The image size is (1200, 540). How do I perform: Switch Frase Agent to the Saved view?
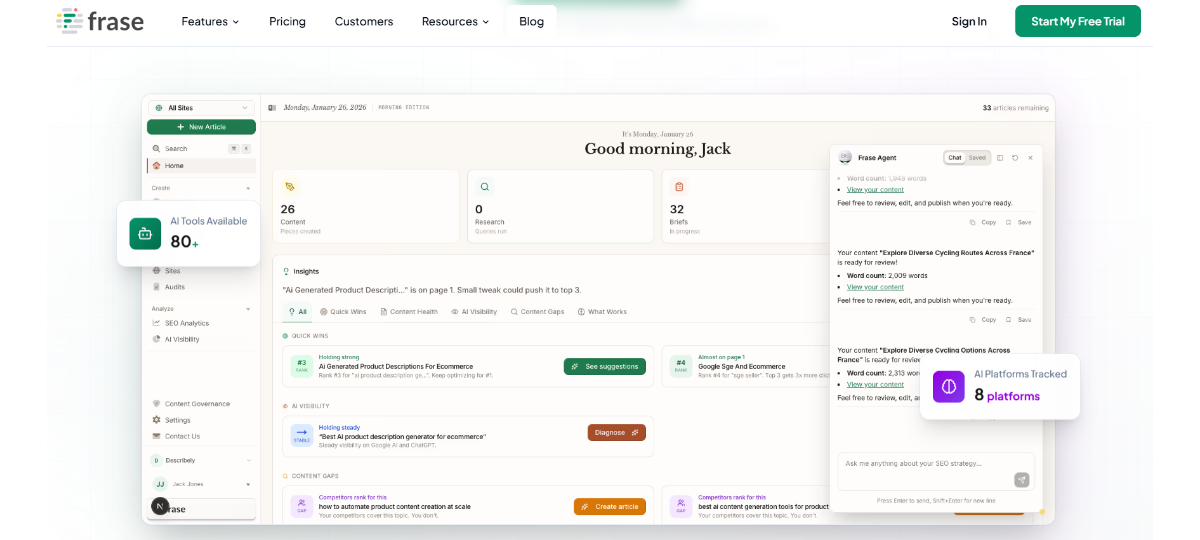[977, 158]
